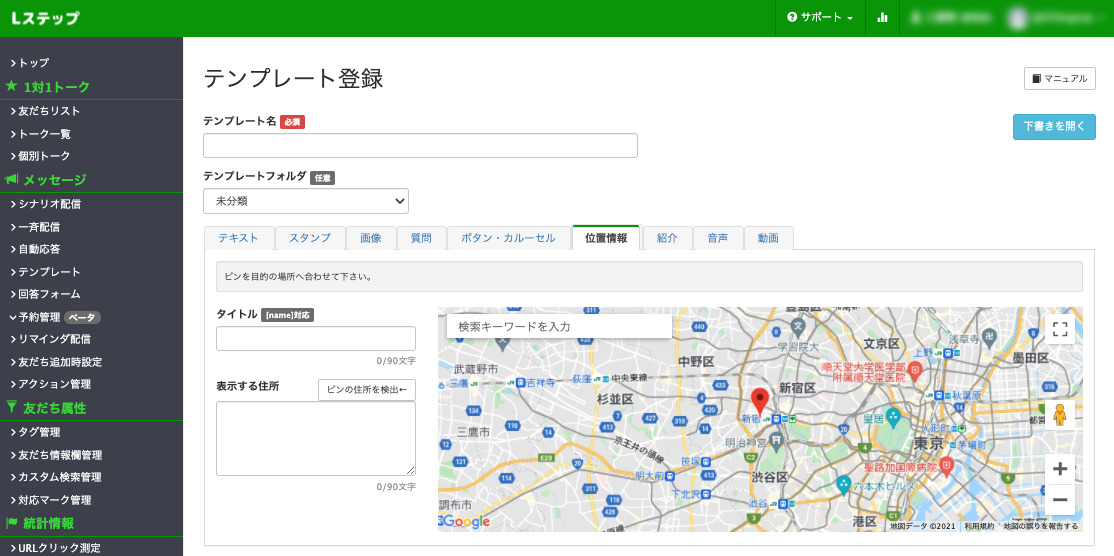Open the サポート dropdown menu
The height and width of the screenshot is (556, 1114).
pos(820,18)
